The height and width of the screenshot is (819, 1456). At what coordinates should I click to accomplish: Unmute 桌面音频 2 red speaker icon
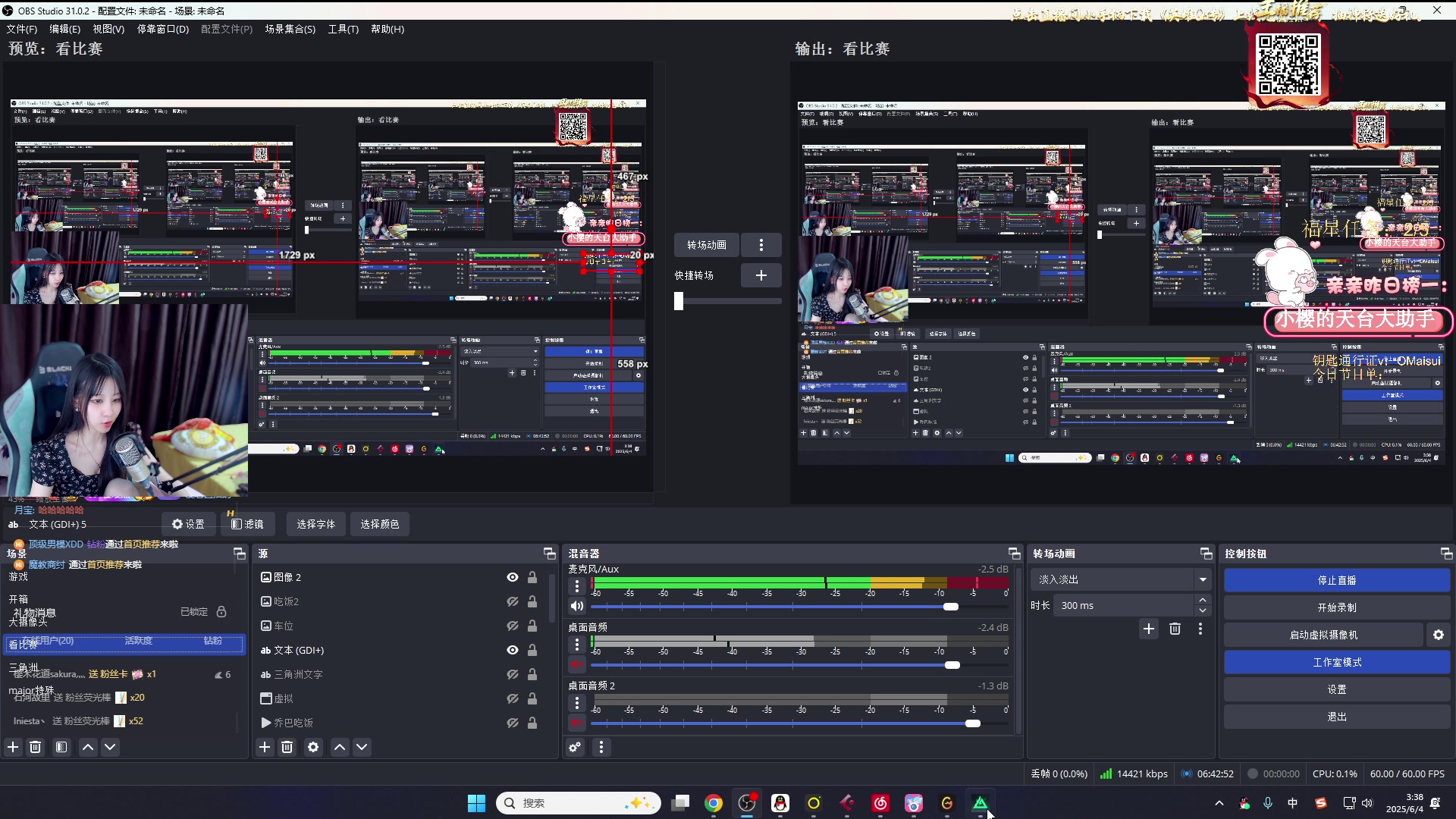pyautogui.click(x=577, y=723)
